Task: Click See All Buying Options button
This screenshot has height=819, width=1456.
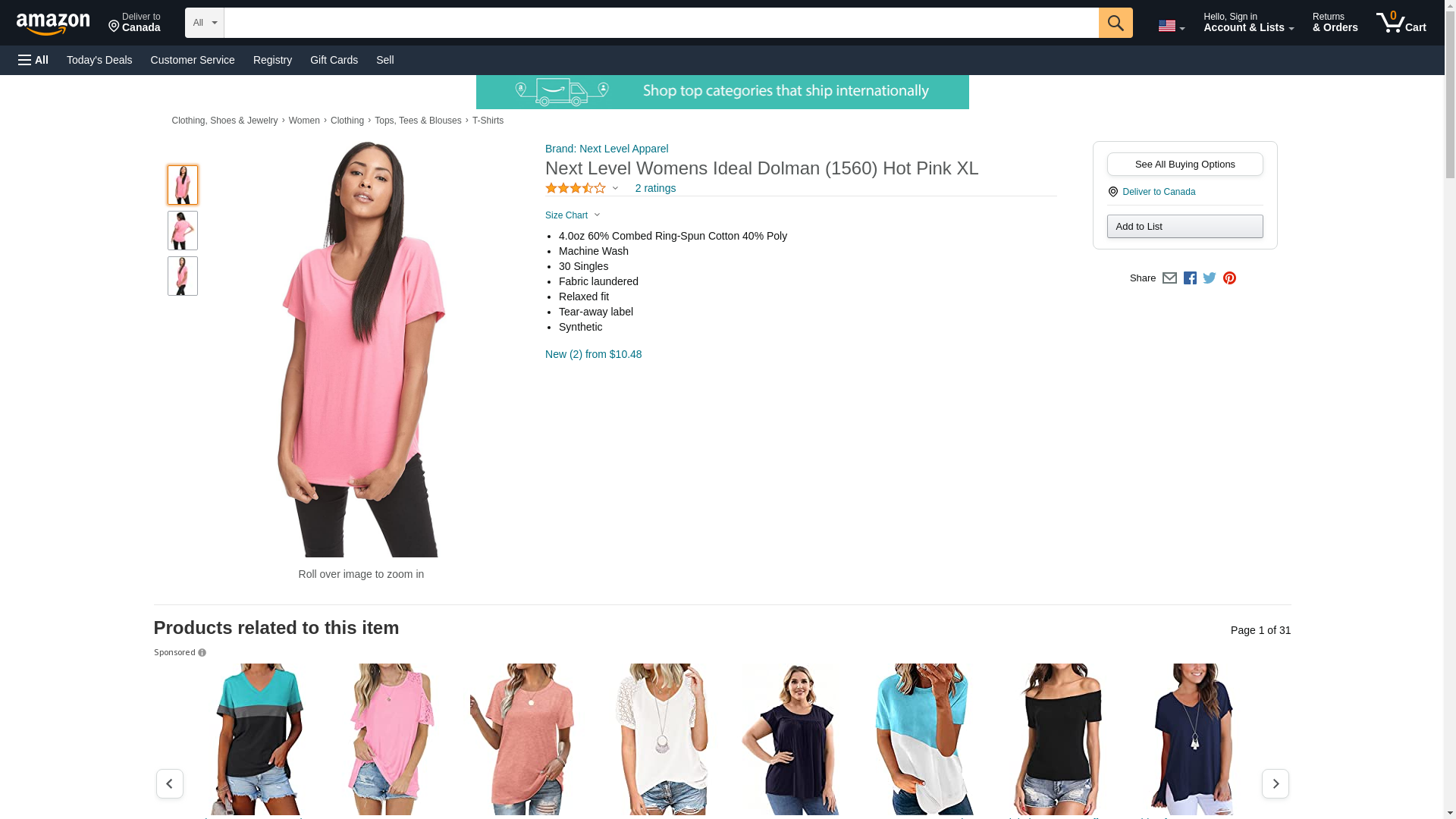Action: pyautogui.click(x=1185, y=165)
